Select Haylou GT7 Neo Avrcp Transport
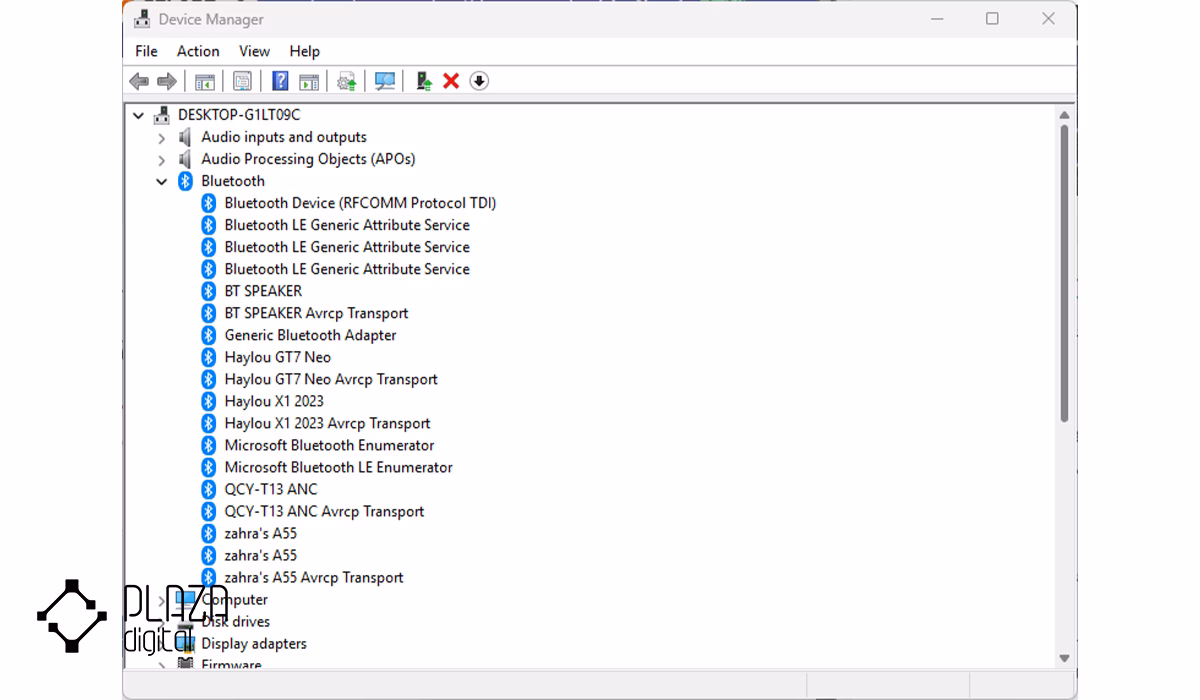1200x700 pixels. coord(331,379)
